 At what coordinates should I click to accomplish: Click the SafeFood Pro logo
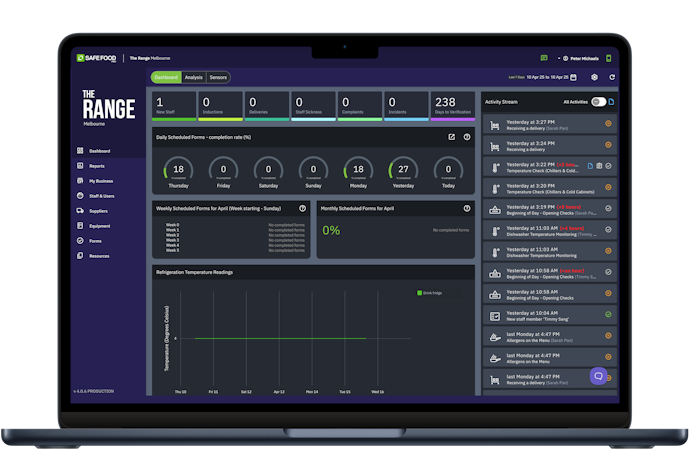pos(96,58)
